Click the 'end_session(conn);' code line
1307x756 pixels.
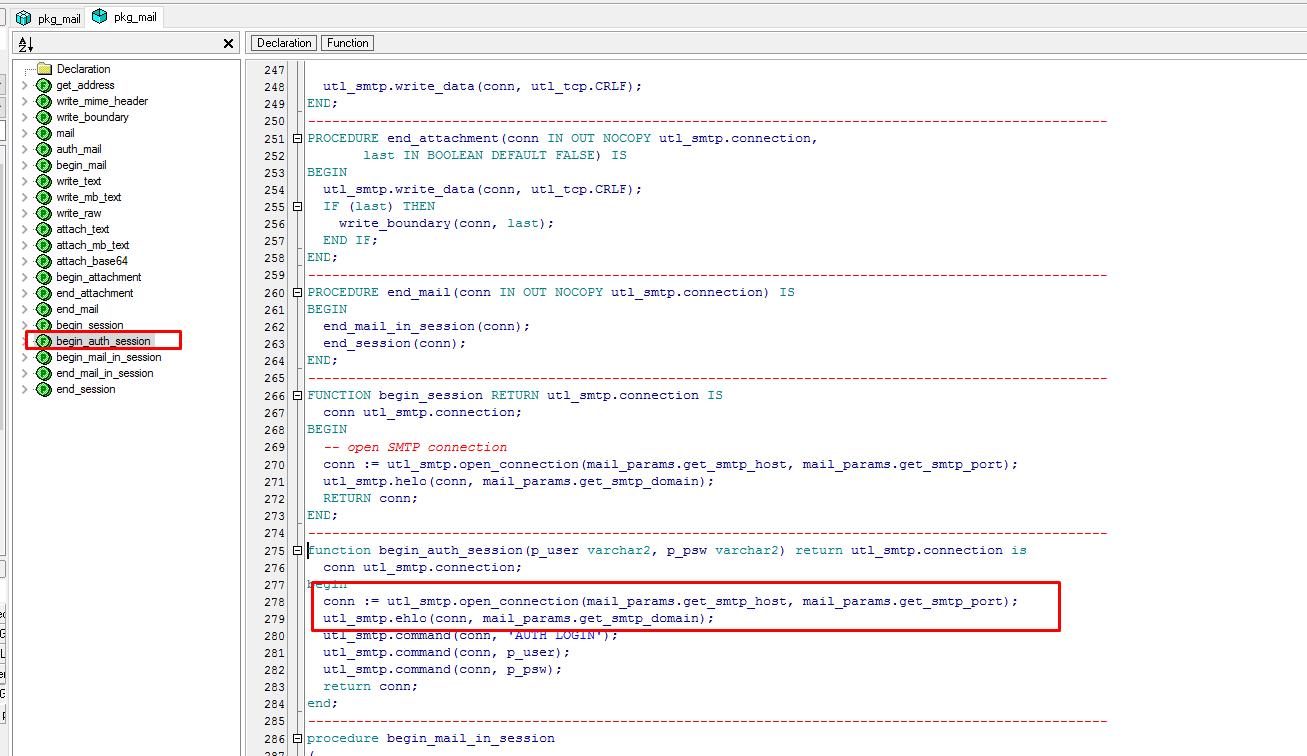click(395, 343)
